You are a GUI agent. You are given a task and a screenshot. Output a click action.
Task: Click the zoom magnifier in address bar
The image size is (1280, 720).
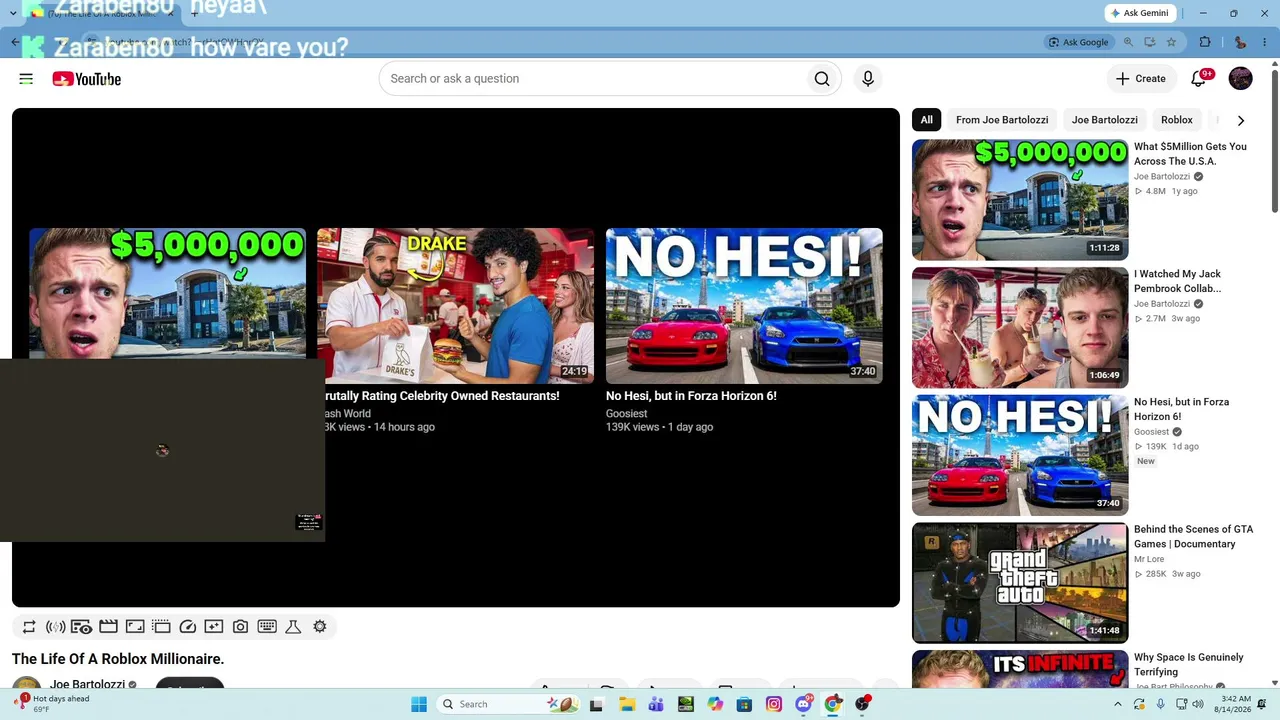pyautogui.click(x=1128, y=42)
